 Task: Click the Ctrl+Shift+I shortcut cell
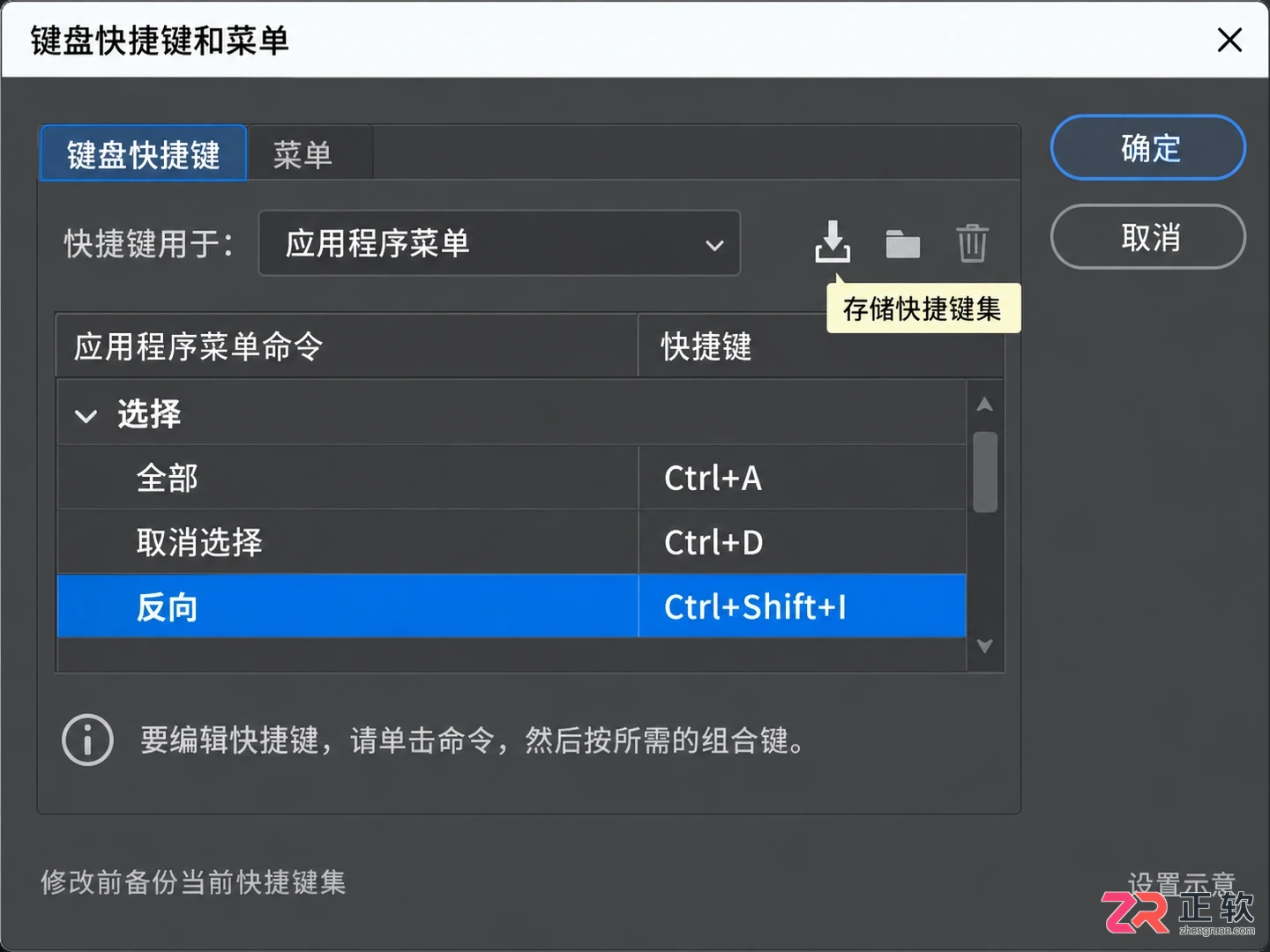point(803,606)
